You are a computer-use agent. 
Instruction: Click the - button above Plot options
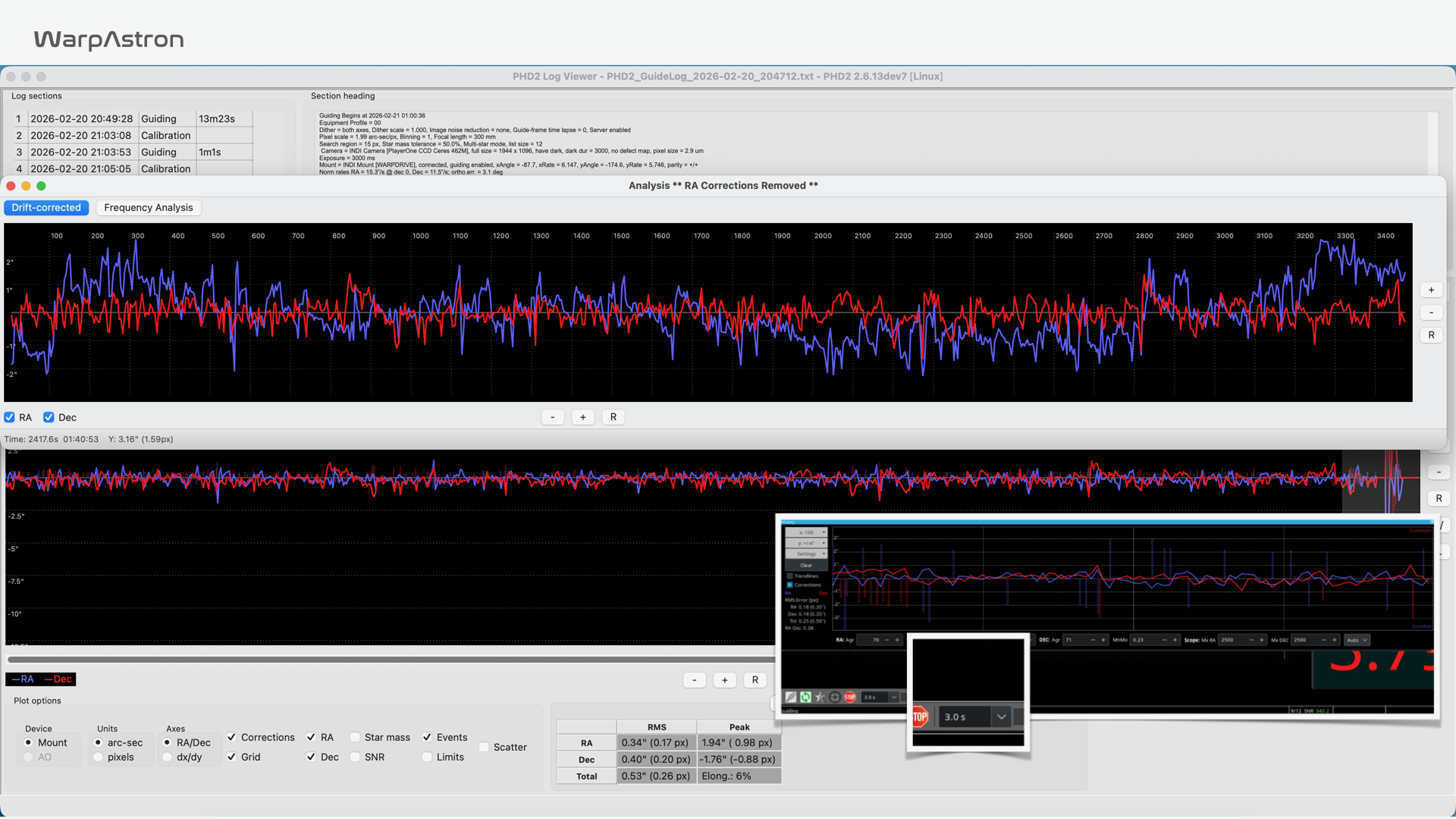(694, 680)
